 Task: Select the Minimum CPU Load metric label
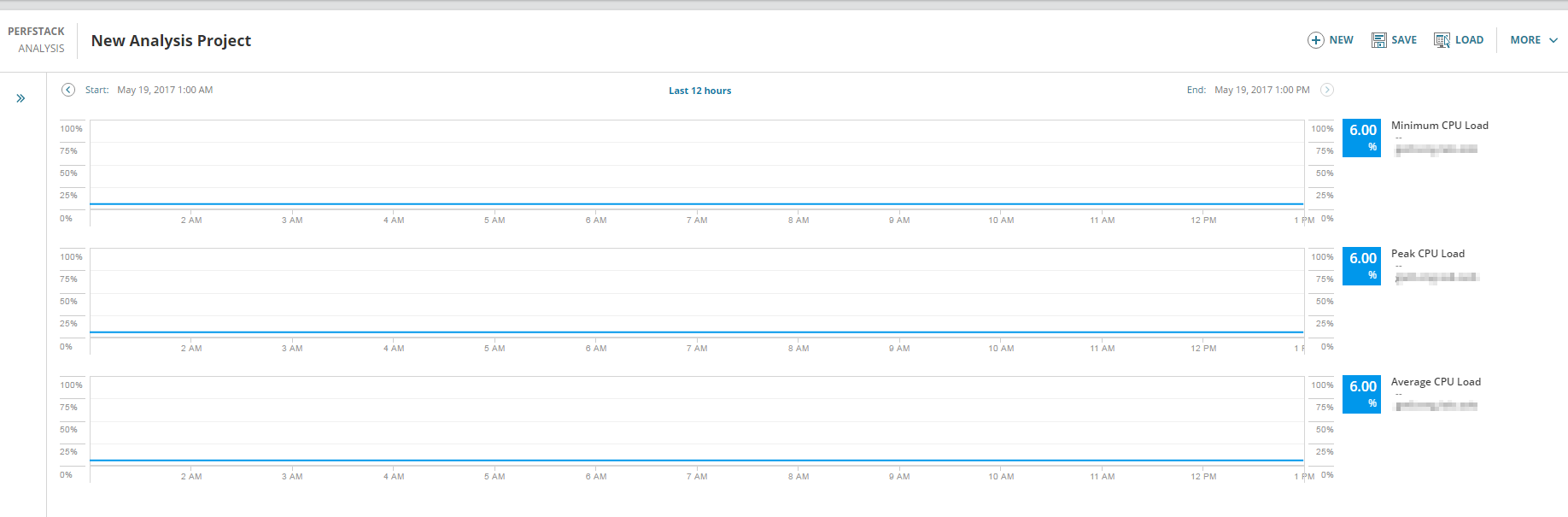click(1440, 126)
